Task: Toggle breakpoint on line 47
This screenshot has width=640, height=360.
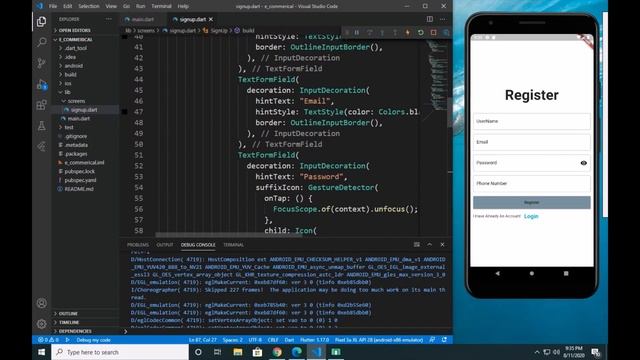Action: 124,112
